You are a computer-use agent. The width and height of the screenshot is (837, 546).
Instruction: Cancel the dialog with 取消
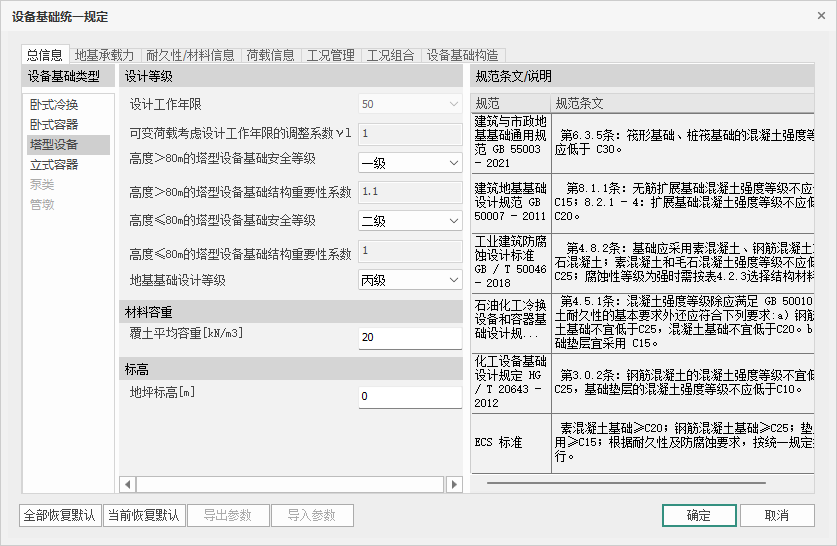(x=777, y=516)
